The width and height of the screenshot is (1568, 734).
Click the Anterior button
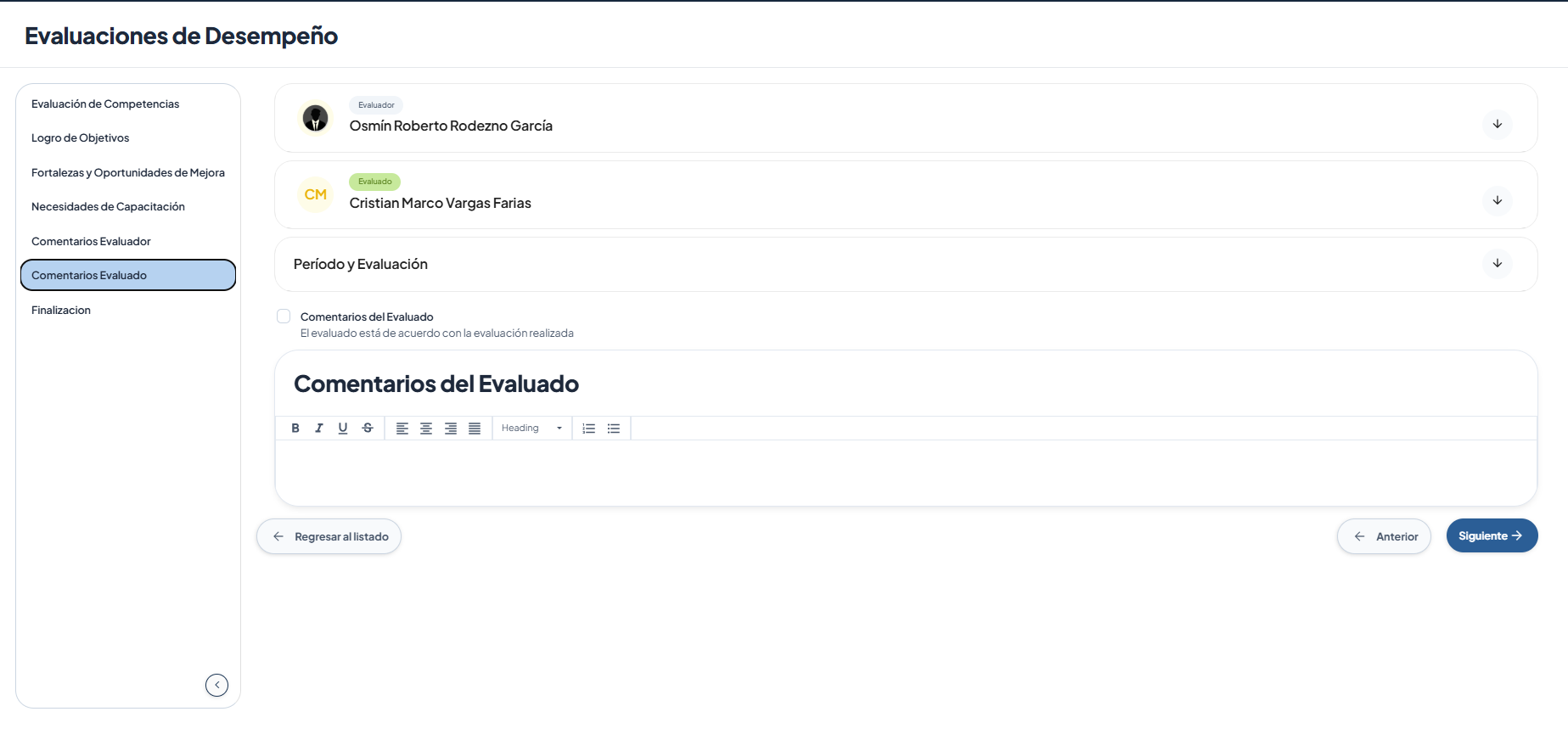click(1384, 536)
